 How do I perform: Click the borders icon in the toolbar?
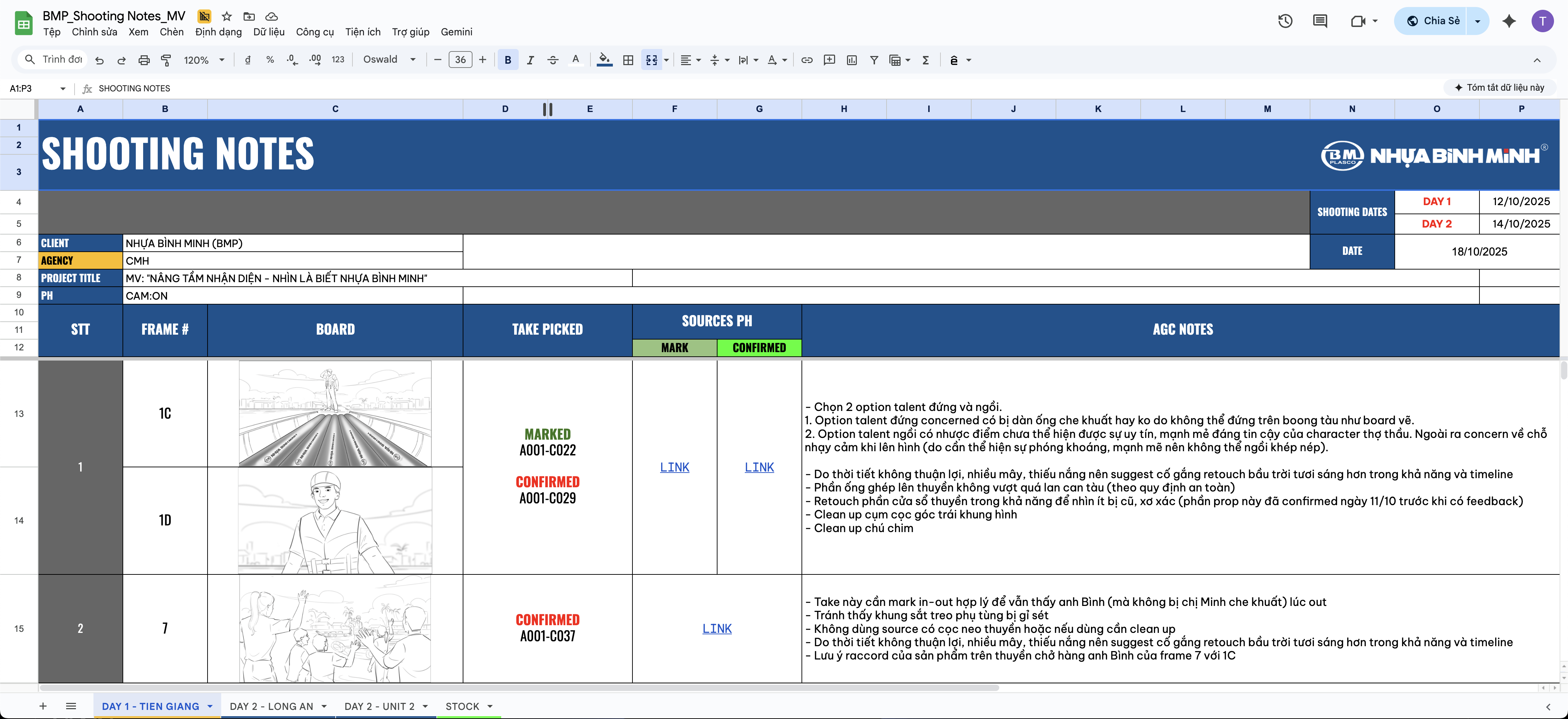click(x=628, y=60)
